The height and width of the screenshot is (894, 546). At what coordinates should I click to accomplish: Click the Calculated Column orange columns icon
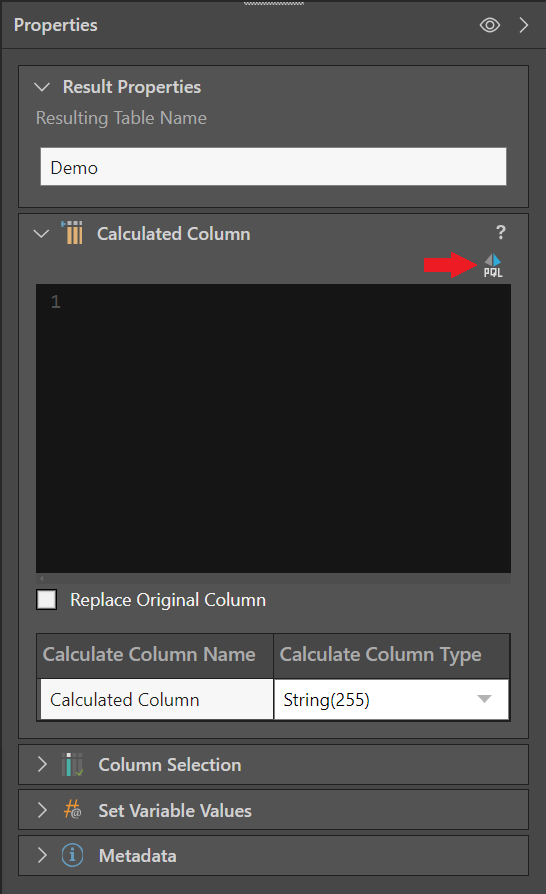(x=72, y=233)
